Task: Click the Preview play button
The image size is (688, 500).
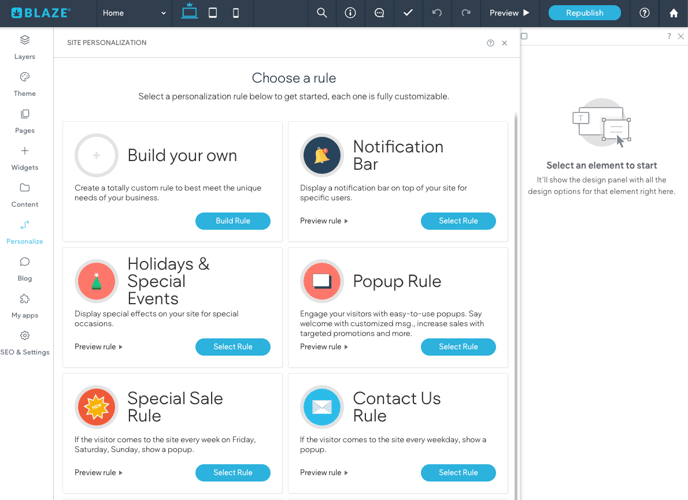Action: click(510, 13)
